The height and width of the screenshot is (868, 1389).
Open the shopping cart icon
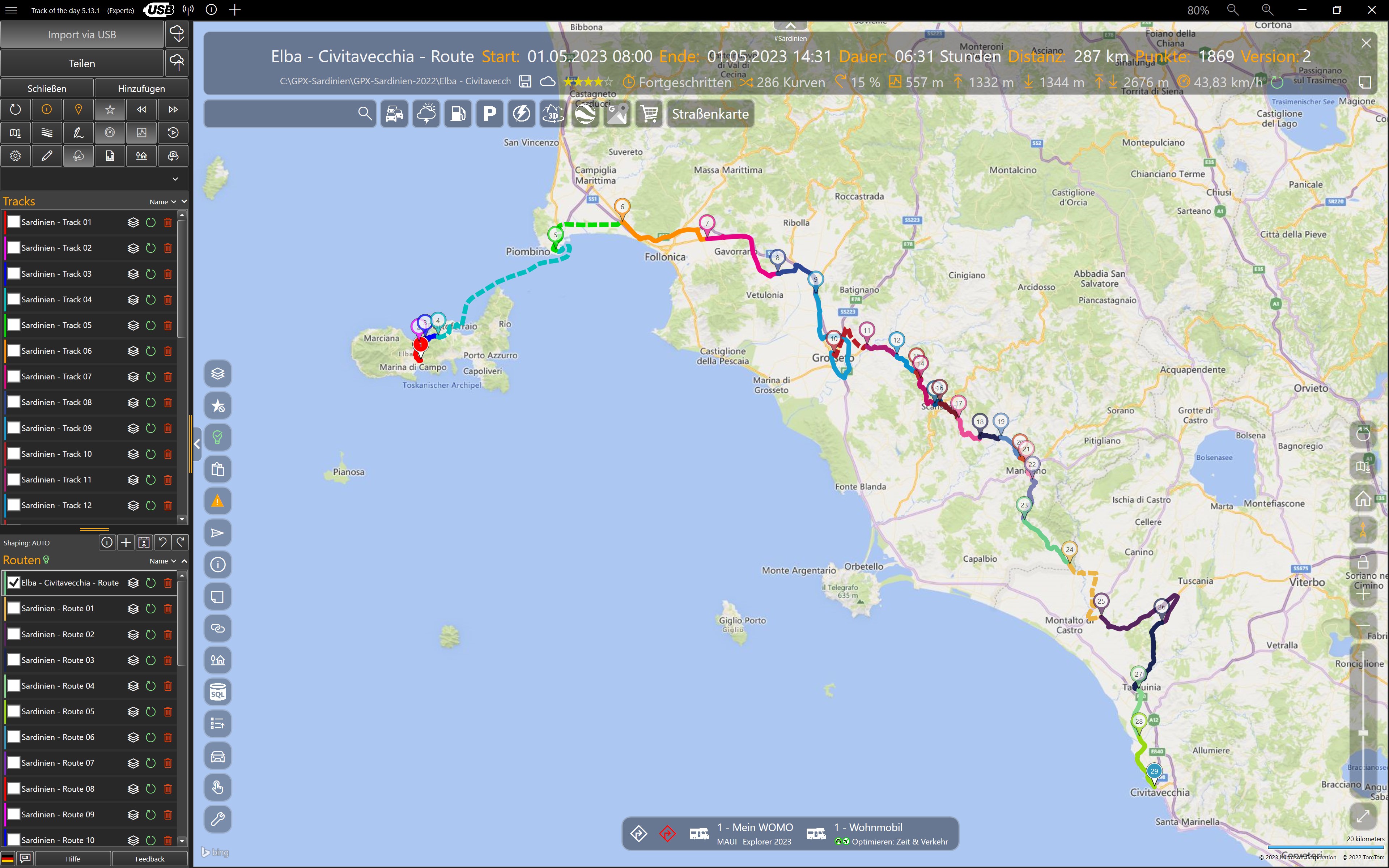pyautogui.click(x=649, y=114)
